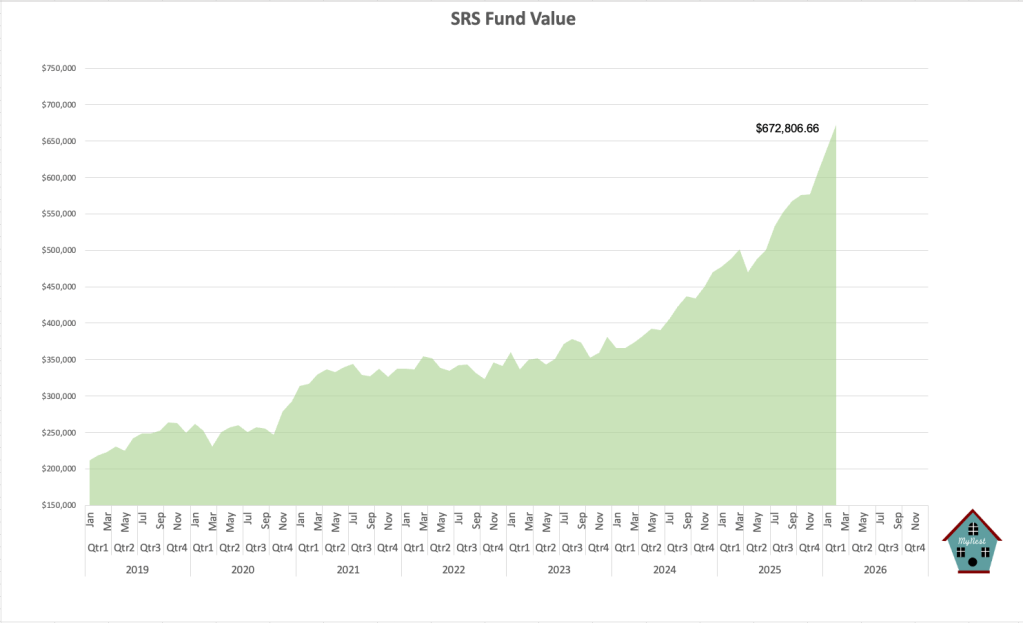Image resolution: width=1023 pixels, height=623 pixels.
Task: Click the 2022 year label
Action: [x=453, y=569]
